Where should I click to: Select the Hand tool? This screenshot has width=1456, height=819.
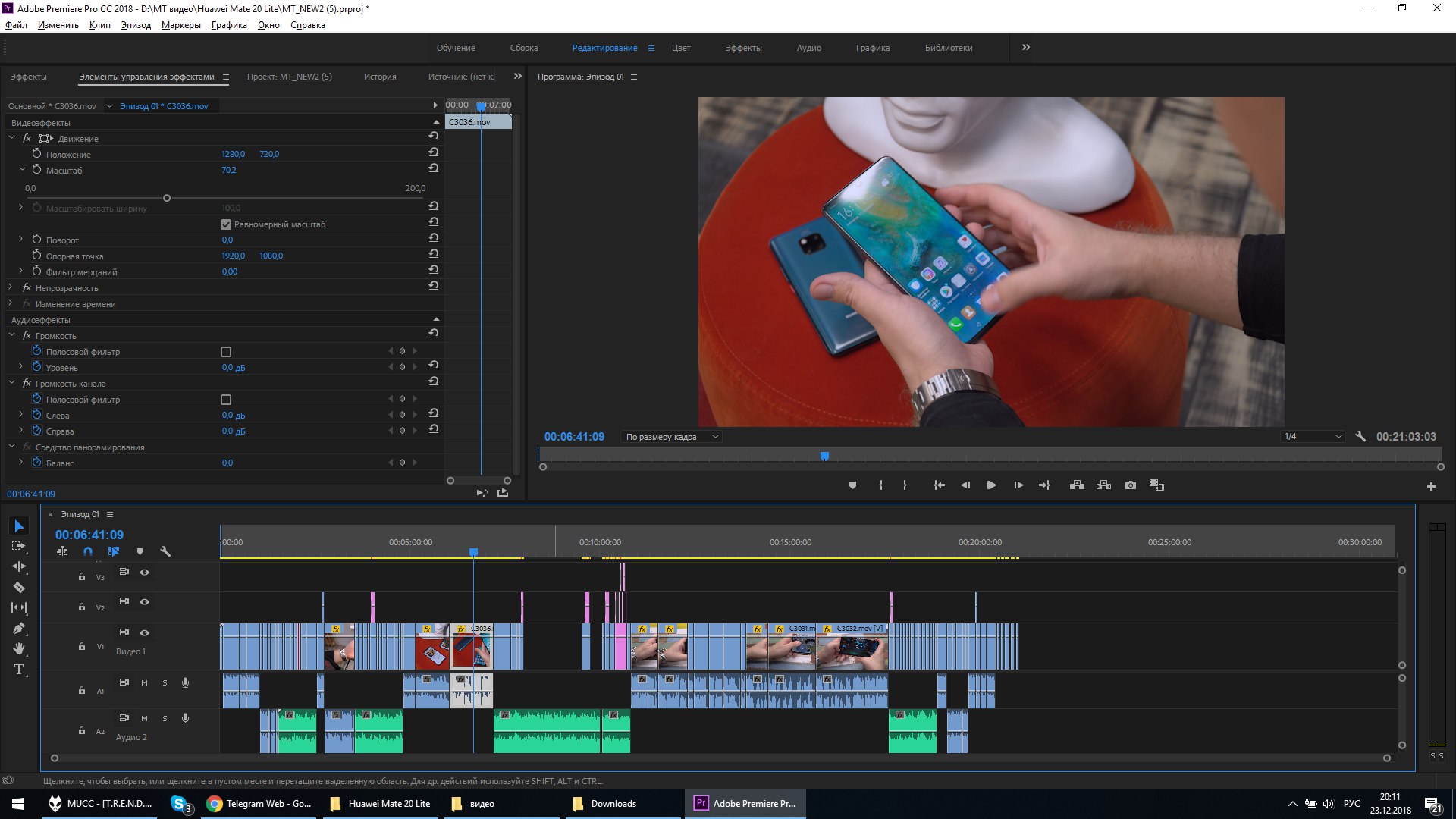pos(19,648)
